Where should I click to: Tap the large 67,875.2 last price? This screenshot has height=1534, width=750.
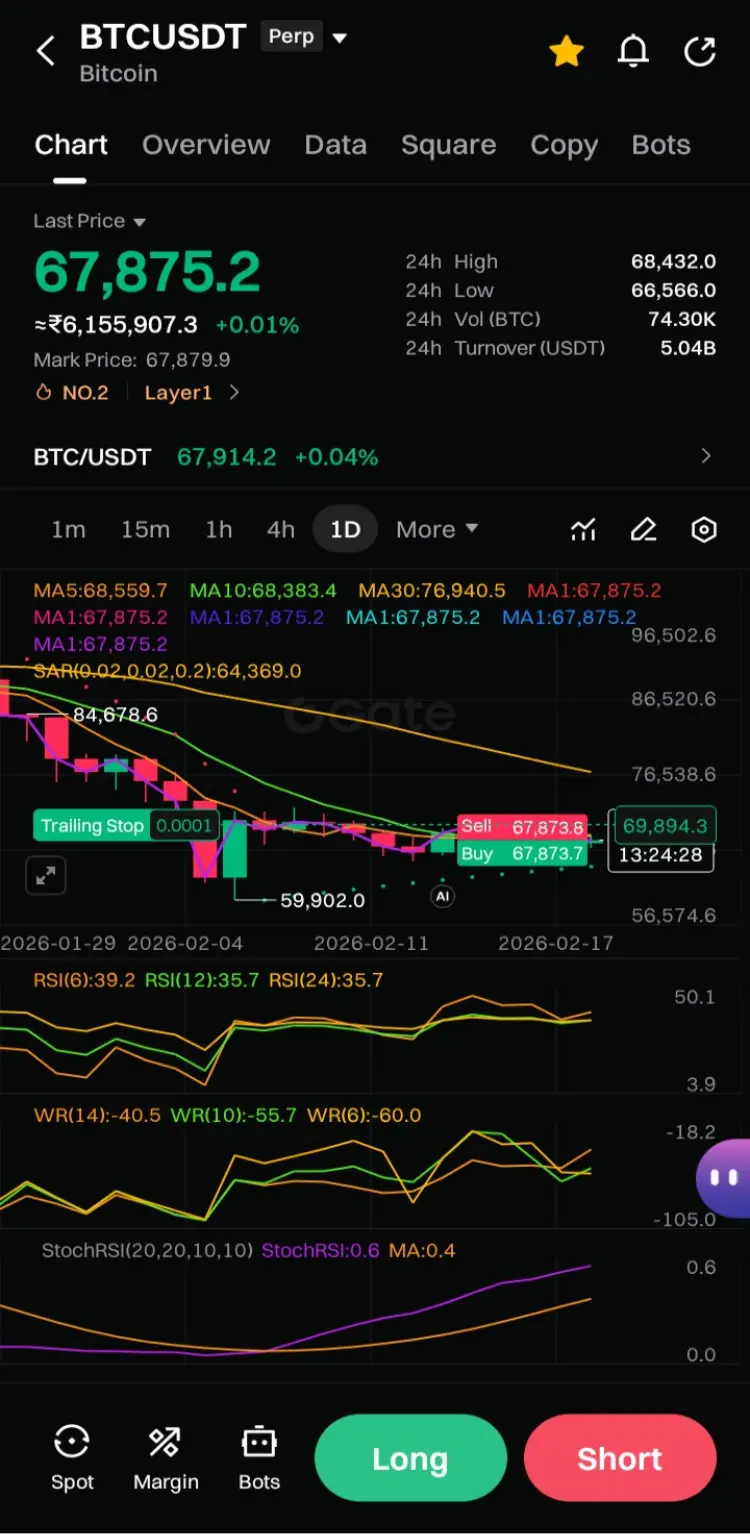click(x=147, y=271)
